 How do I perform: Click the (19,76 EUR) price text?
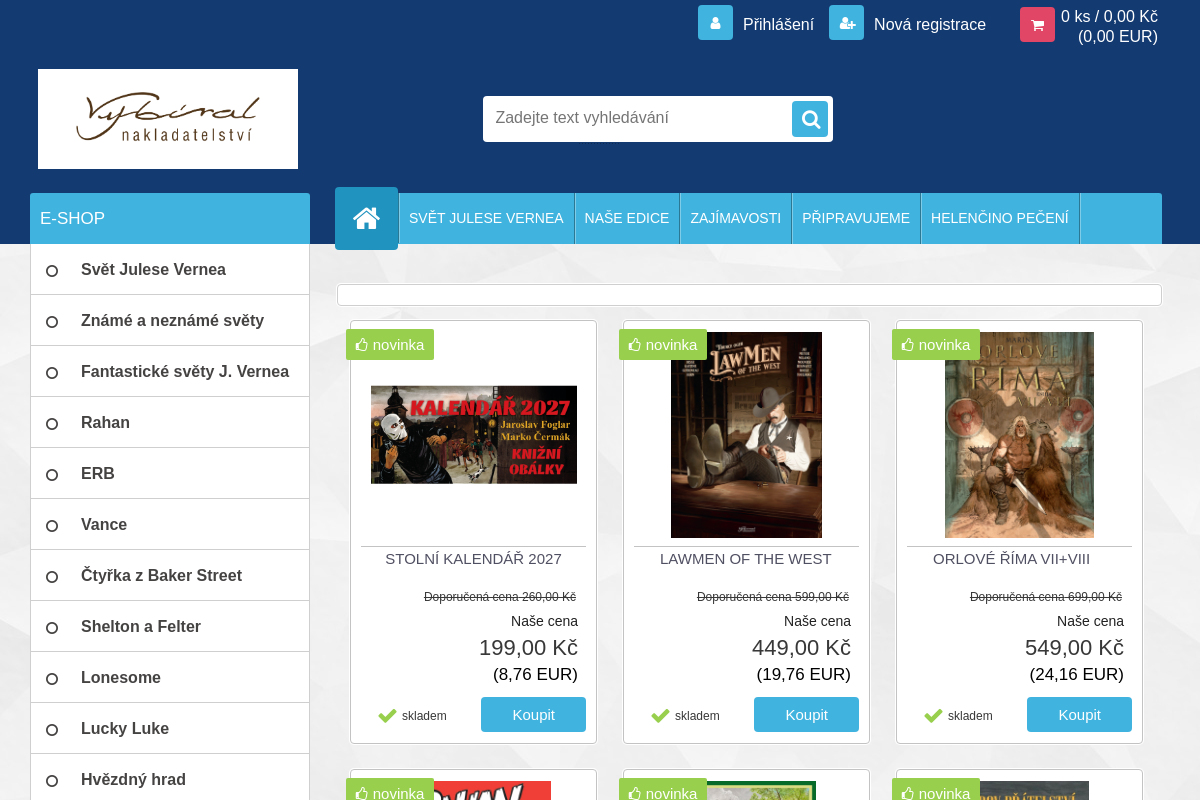(804, 675)
